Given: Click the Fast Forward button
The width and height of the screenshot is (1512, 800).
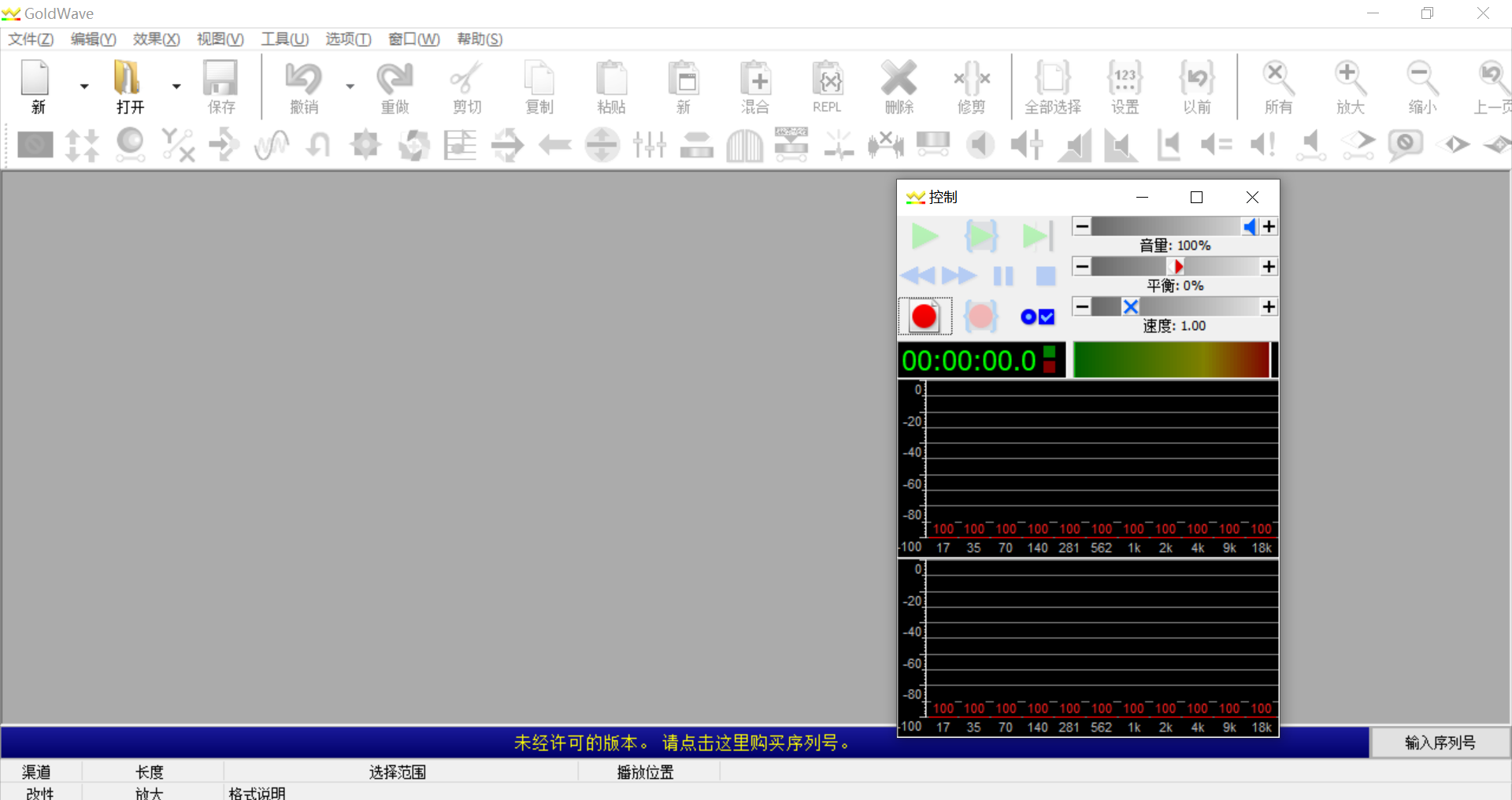Looking at the screenshot, I should (959, 276).
